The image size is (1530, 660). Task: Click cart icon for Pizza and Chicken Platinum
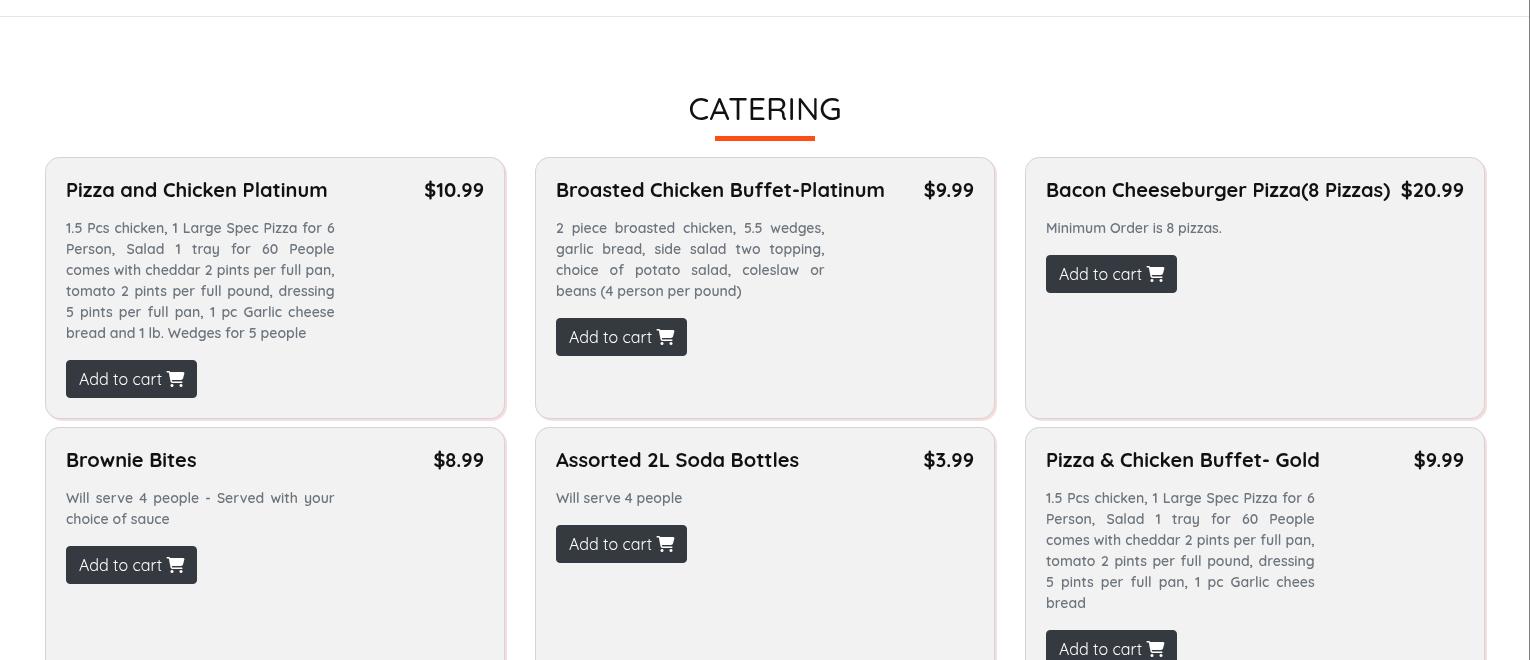[x=176, y=379]
